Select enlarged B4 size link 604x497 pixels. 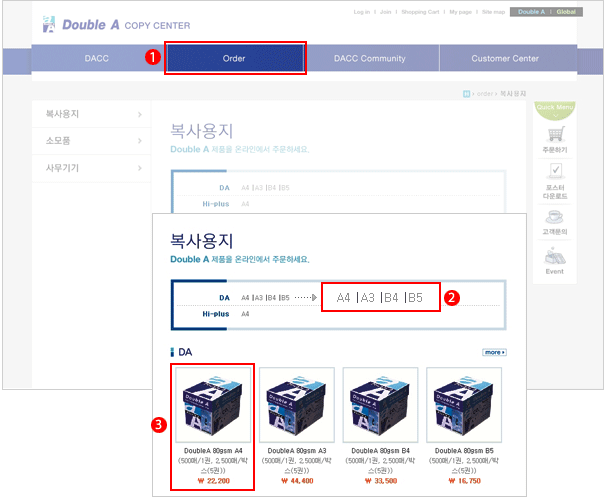point(391,297)
